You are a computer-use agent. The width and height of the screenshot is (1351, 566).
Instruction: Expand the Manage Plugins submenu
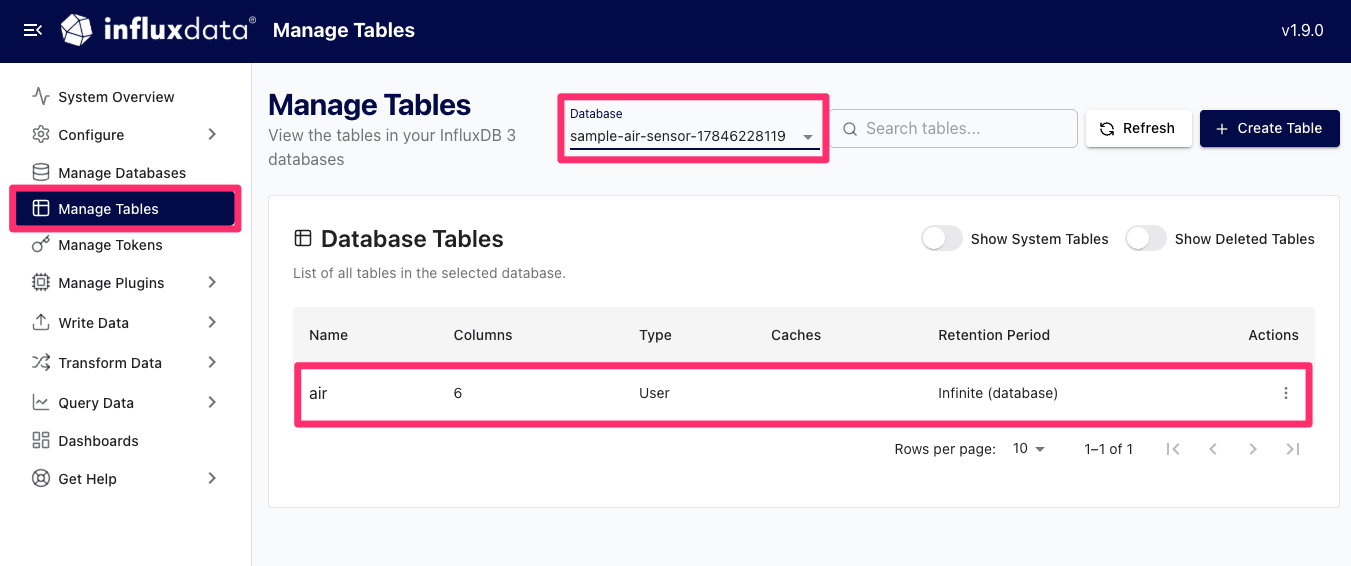212,283
